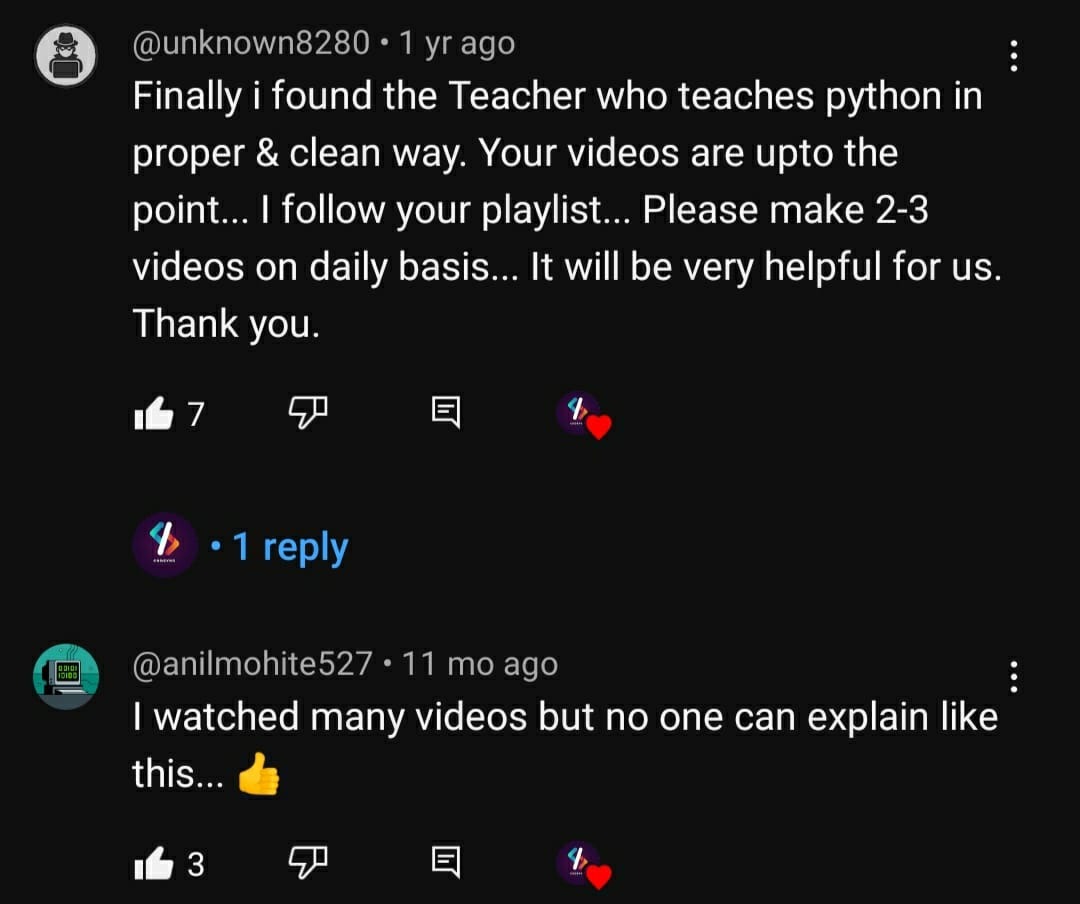Like the comment by @unknown8280
This screenshot has height=904, width=1080.
coord(154,413)
